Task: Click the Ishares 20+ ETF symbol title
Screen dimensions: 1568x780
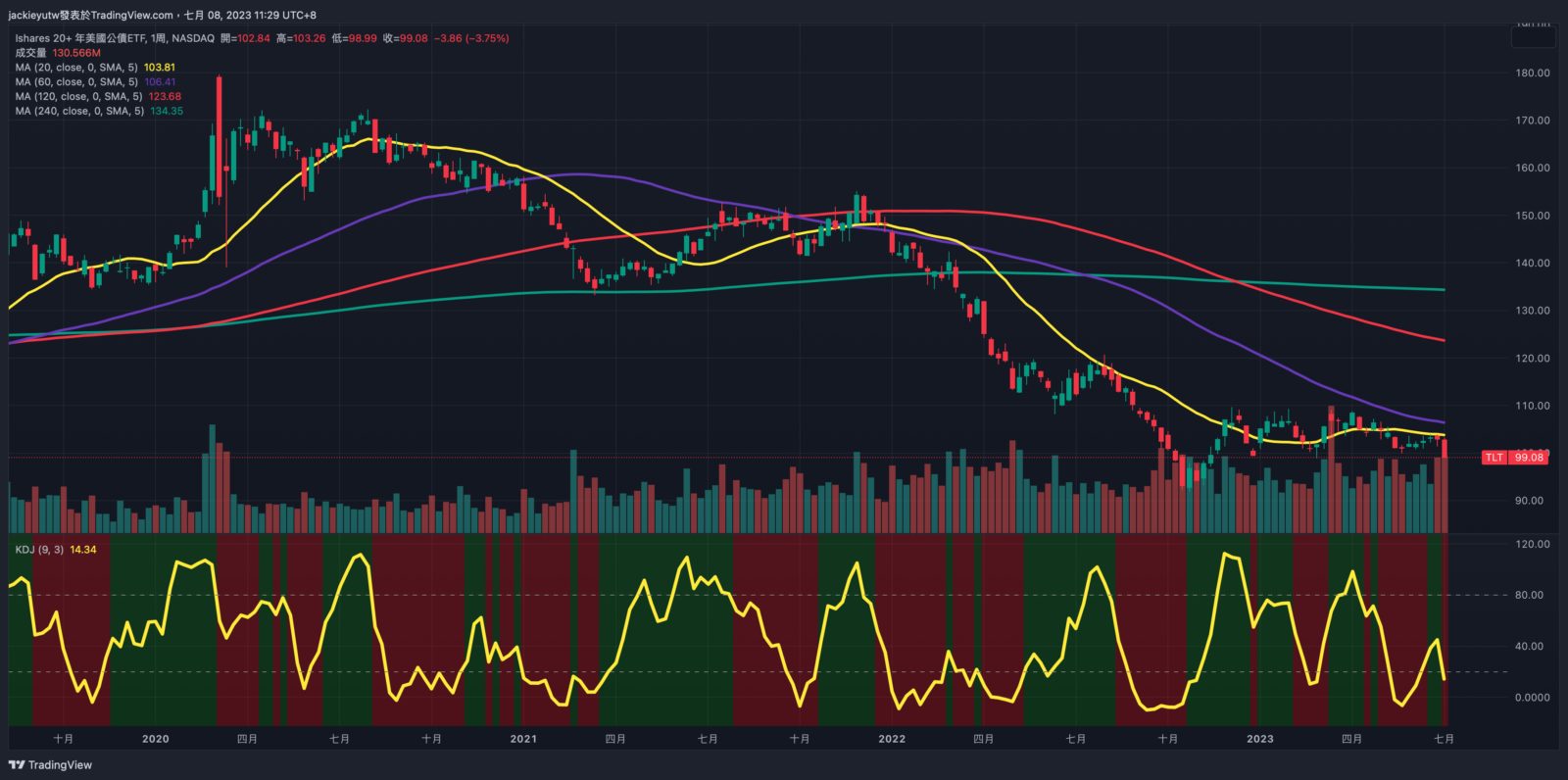Action: pyautogui.click(x=115, y=38)
